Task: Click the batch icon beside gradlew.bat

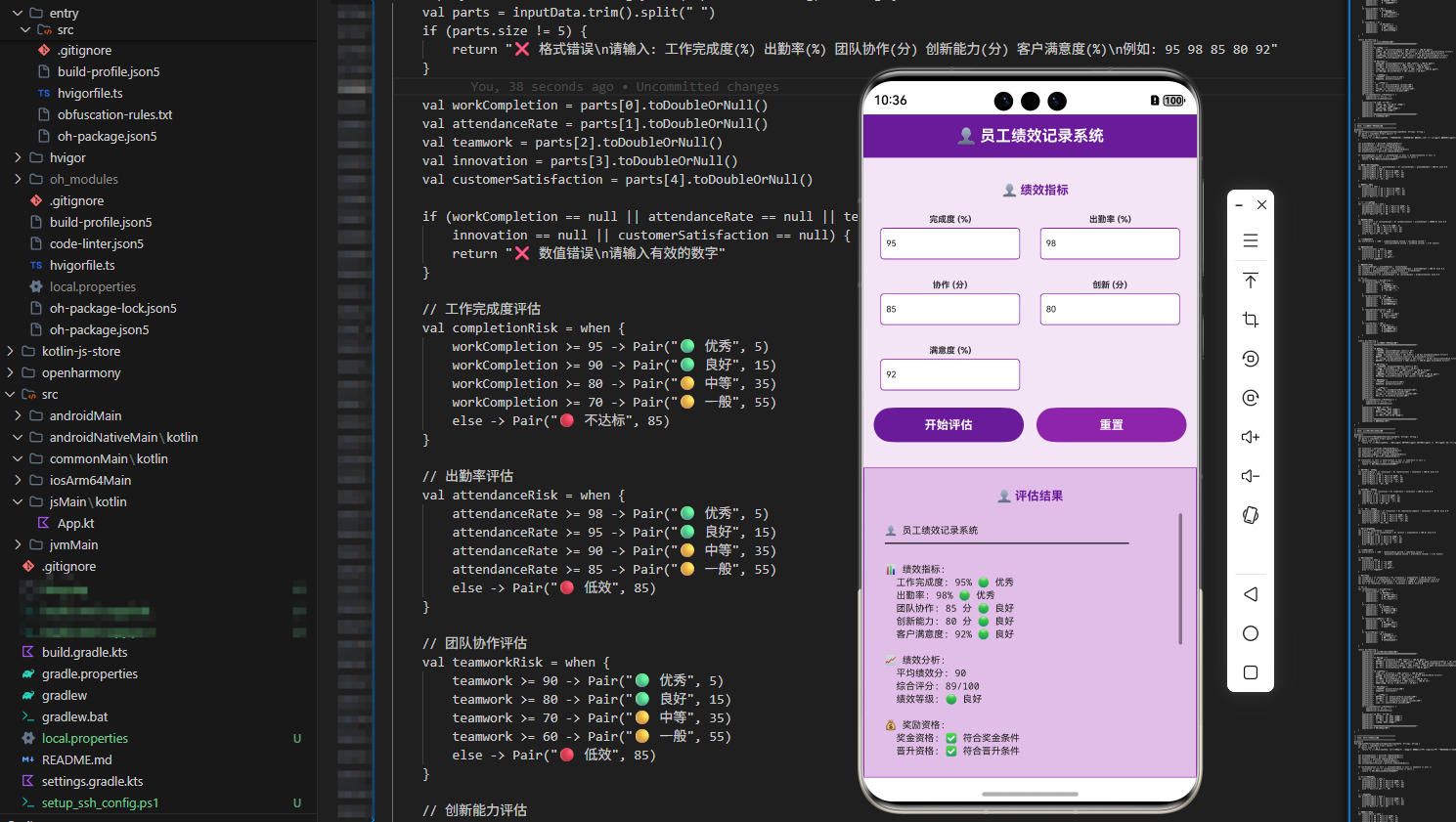Action: click(28, 716)
